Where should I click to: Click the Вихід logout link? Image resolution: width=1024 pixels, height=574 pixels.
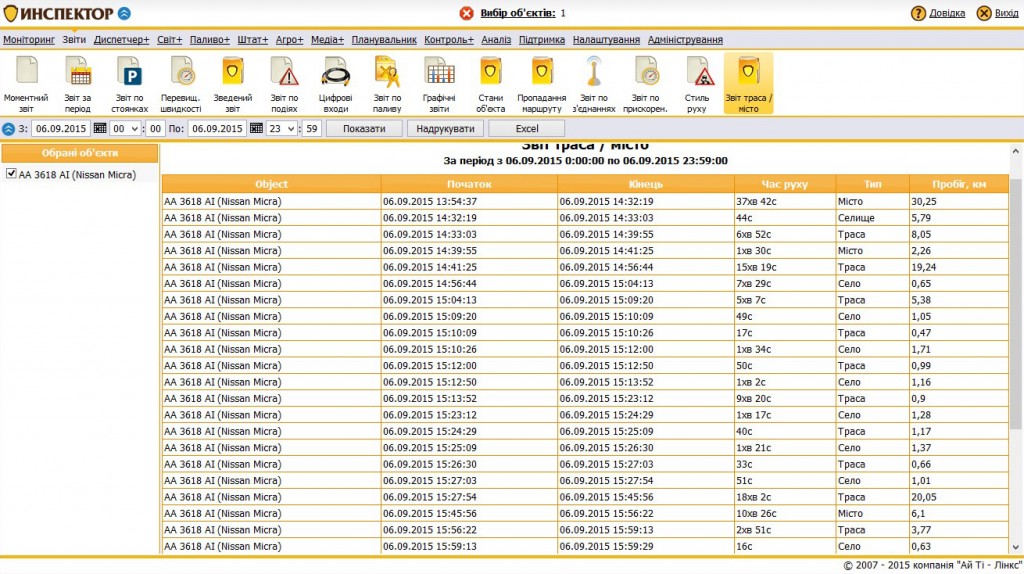(x=1006, y=13)
